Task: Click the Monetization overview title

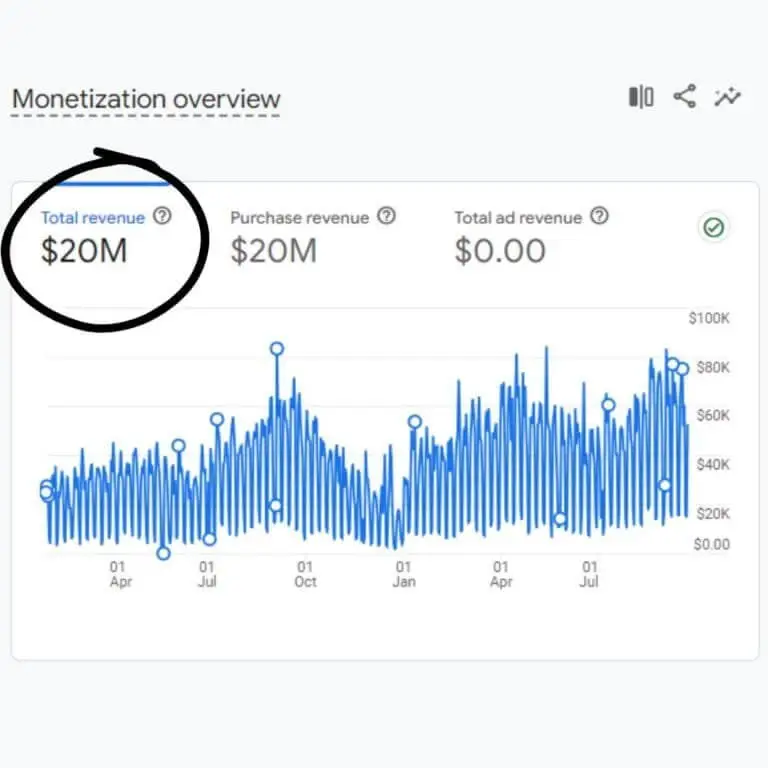Action: (x=146, y=100)
